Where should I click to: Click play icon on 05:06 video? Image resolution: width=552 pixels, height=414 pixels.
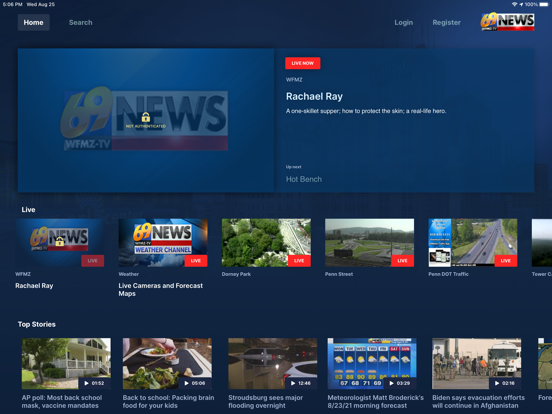187,383
